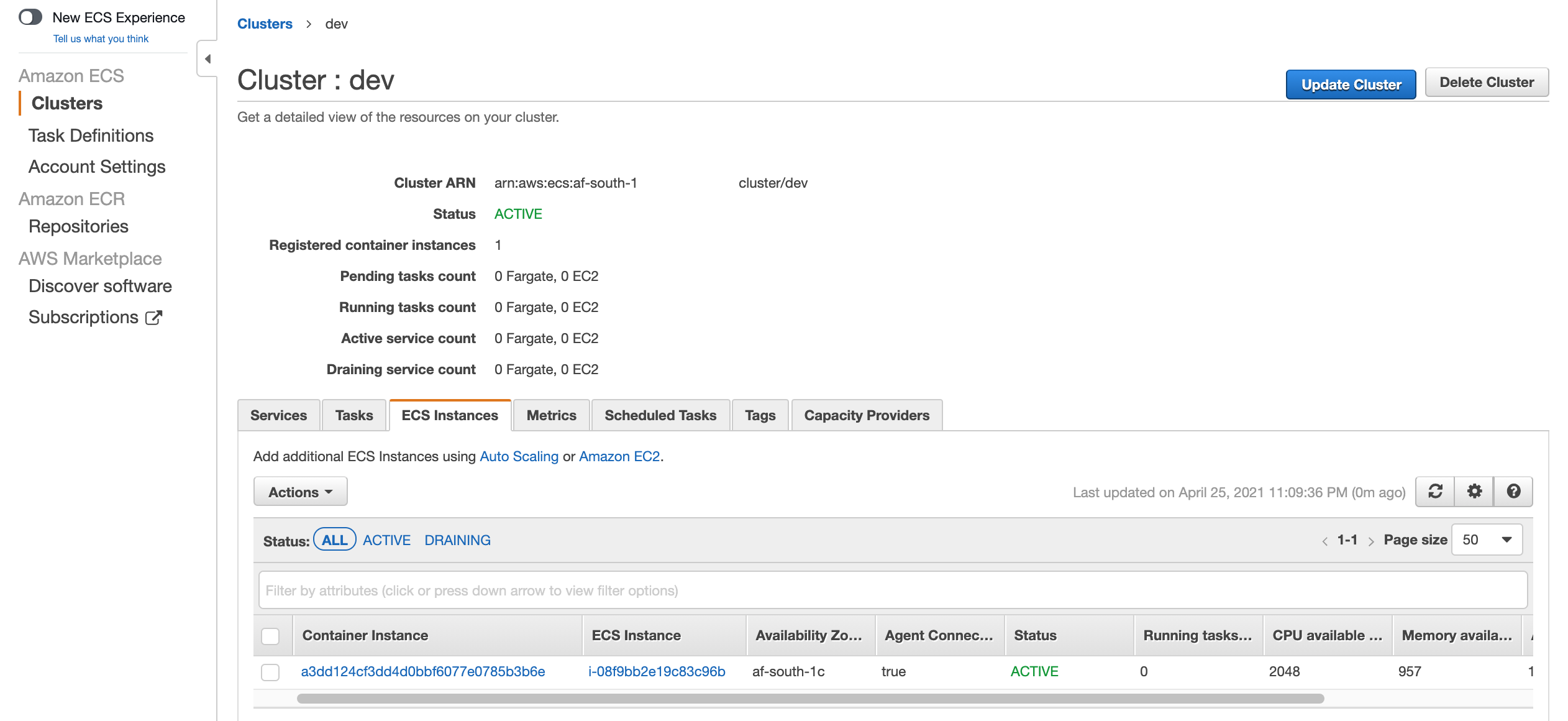The width and height of the screenshot is (1568, 721).
Task: Open the Page size 50 dropdown
Action: tap(1487, 540)
